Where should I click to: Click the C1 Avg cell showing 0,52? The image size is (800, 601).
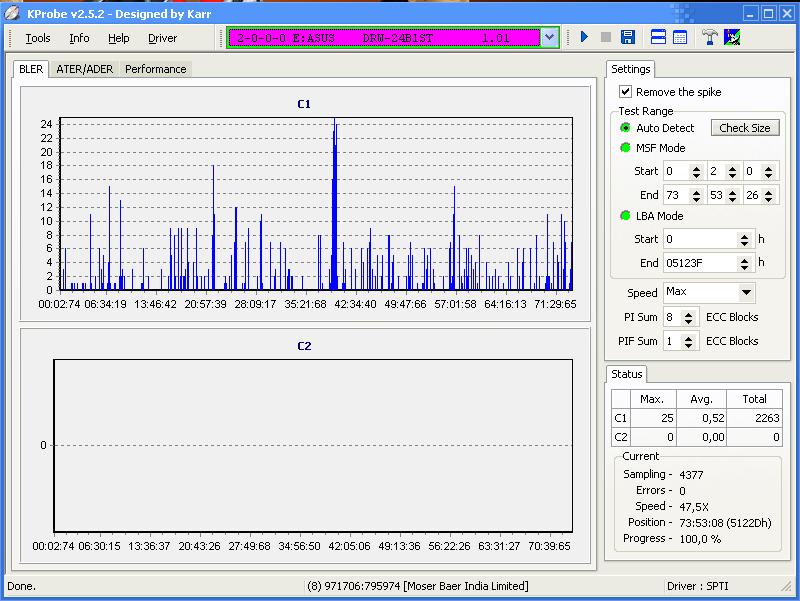[702, 418]
